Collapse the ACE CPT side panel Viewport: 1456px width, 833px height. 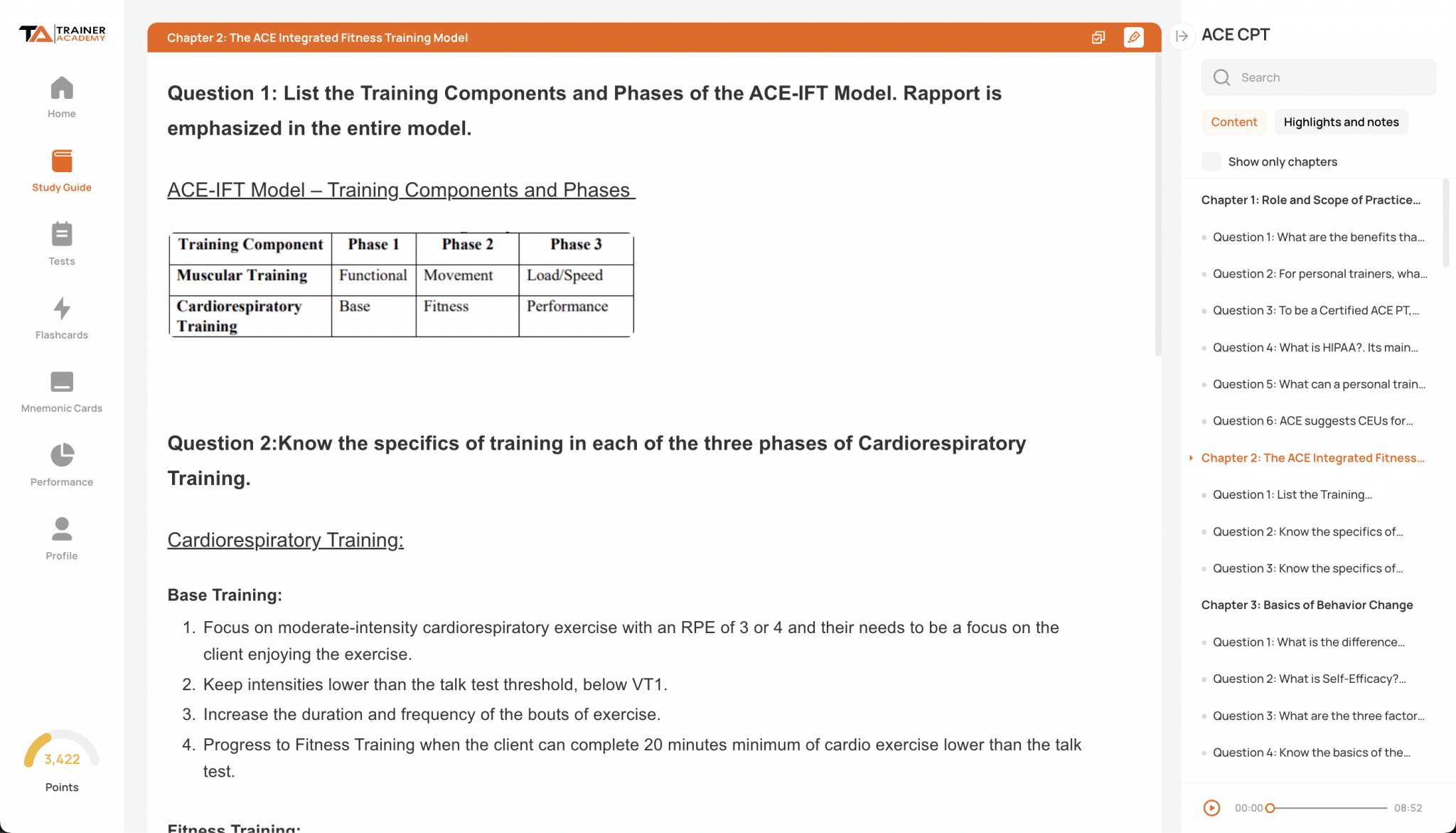pos(1182,36)
